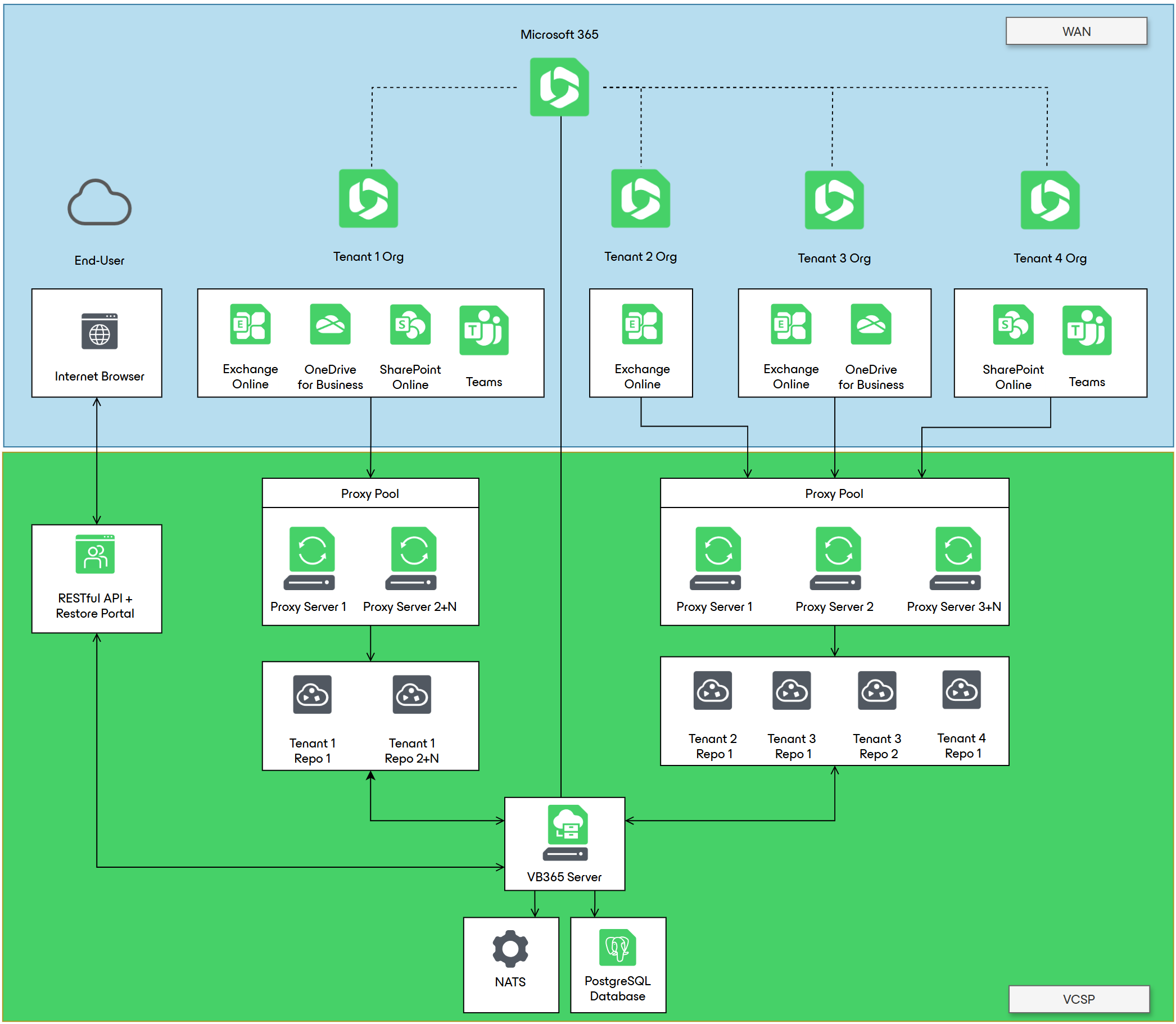Click the Tenant 4 Repo 1 label
The image size is (1176, 1024).
pos(961,746)
